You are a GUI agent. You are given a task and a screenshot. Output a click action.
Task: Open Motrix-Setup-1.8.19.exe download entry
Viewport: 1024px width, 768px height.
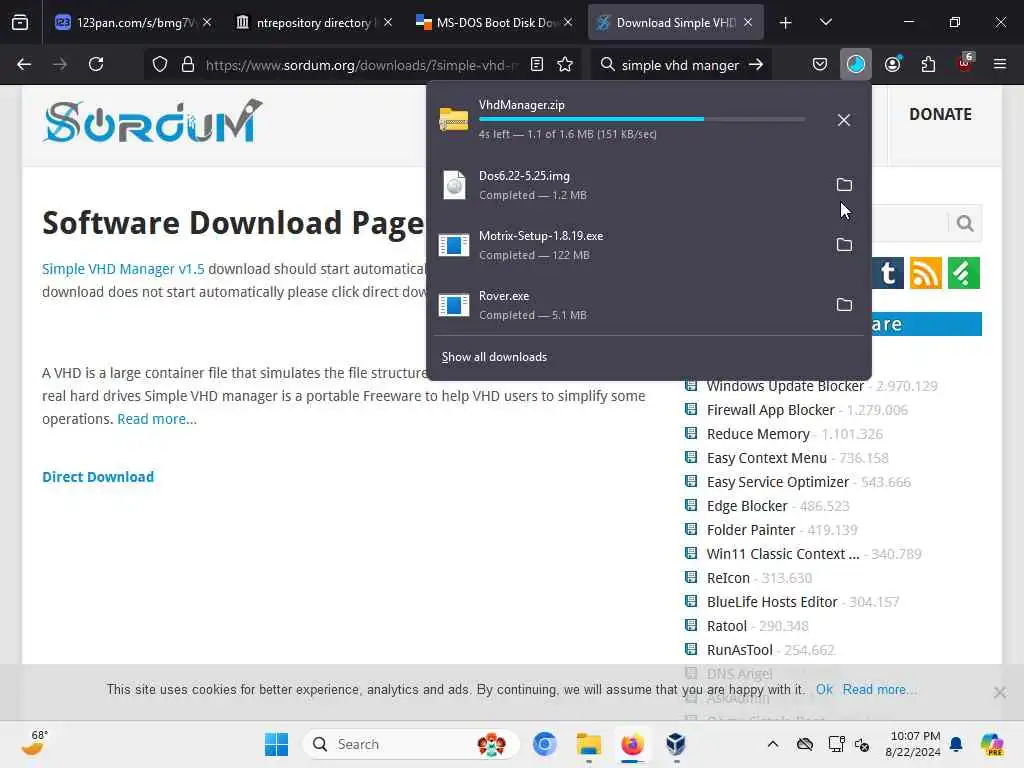627,245
